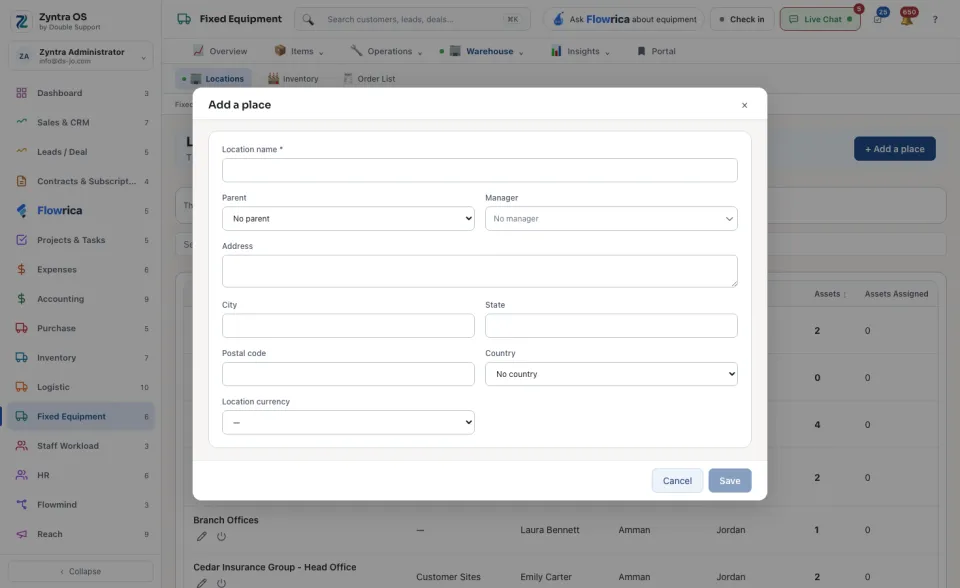Viewport: 960px width, 588px height.
Task: Click the + Add a place button
Action: coord(894,149)
